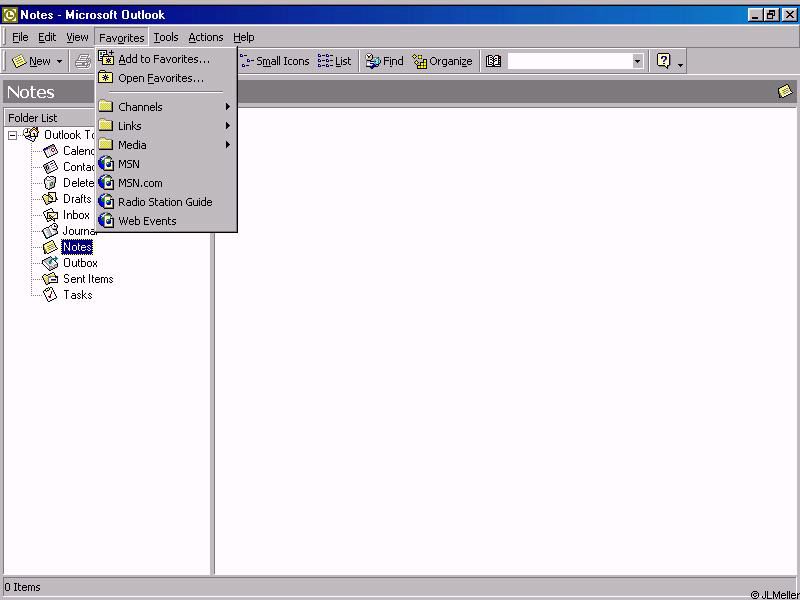Open the Address Book icon
Viewport: 800px width, 600px height.
coord(493,61)
